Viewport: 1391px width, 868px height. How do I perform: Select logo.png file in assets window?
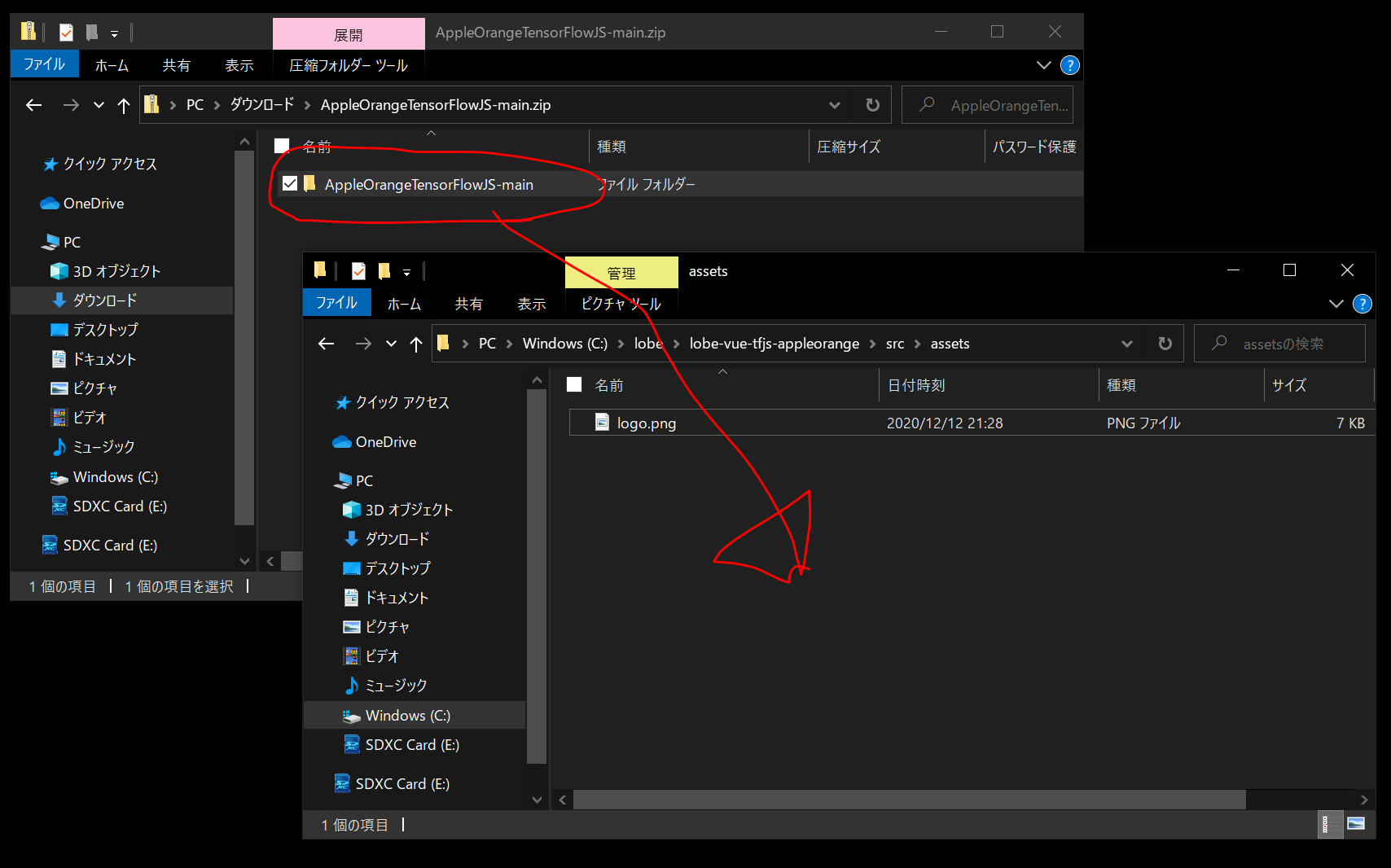click(972, 423)
